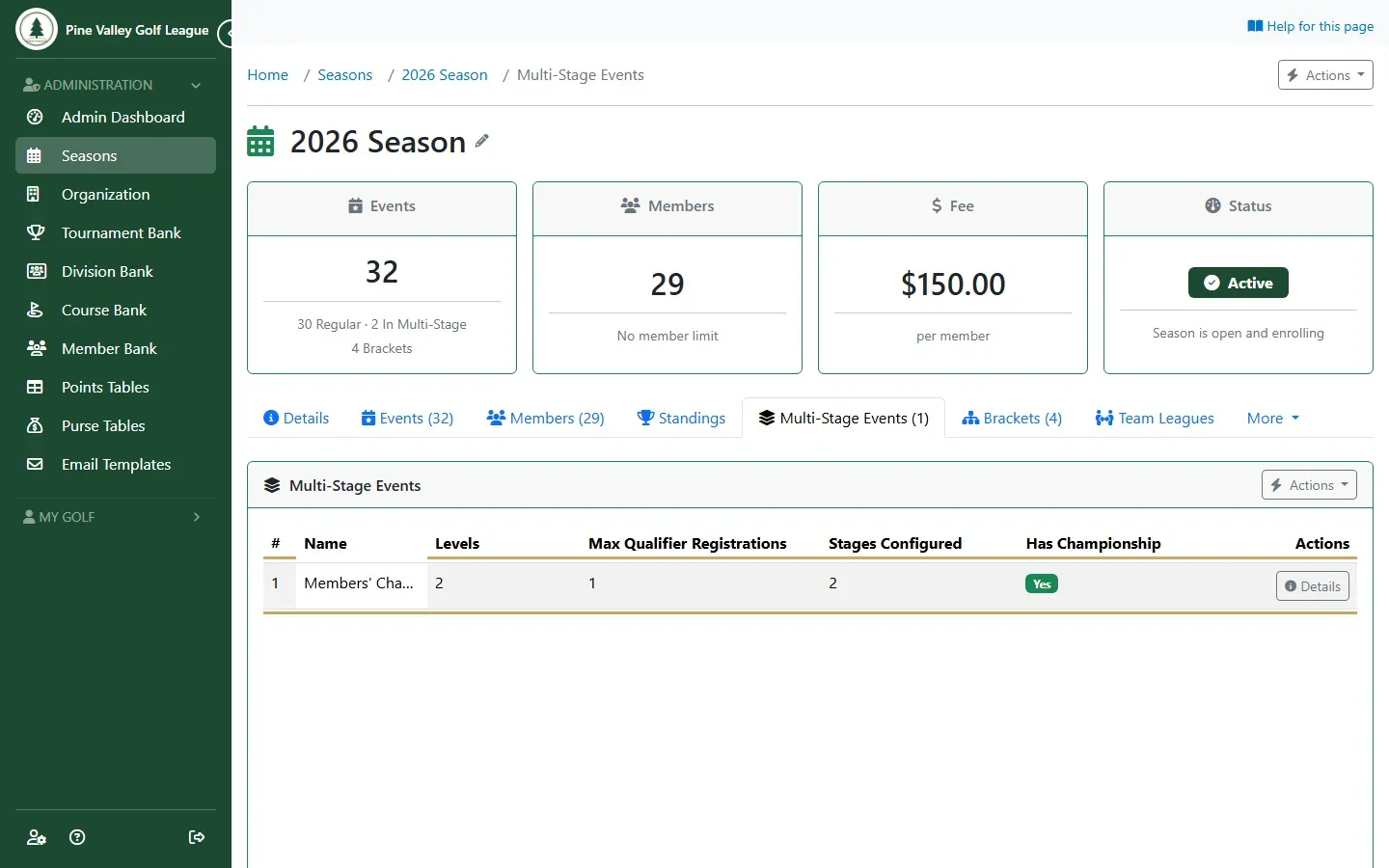Screen dimensions: 1389x868
Task: Open the help question mark icon in the sidebar footer
Action: tap(78, 837)
